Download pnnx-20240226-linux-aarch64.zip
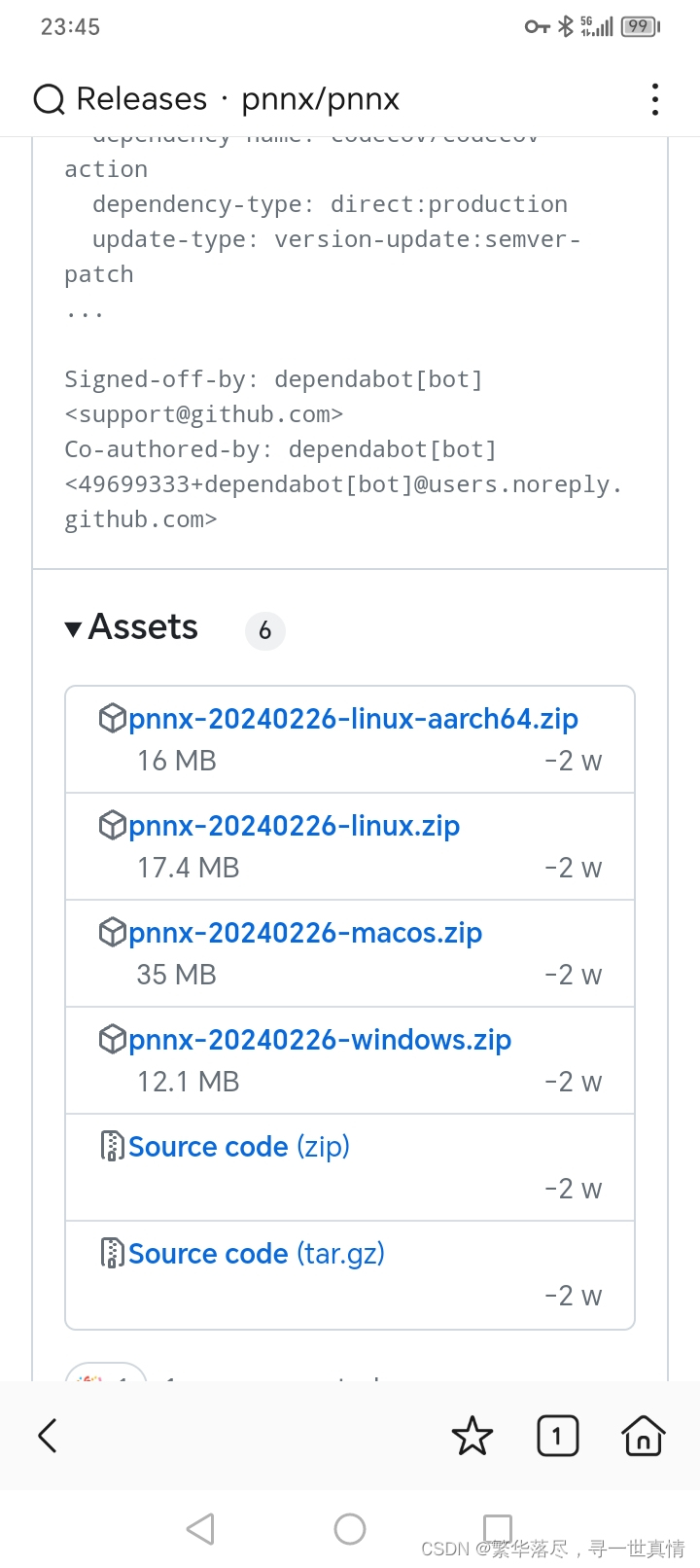 [353, 719]
